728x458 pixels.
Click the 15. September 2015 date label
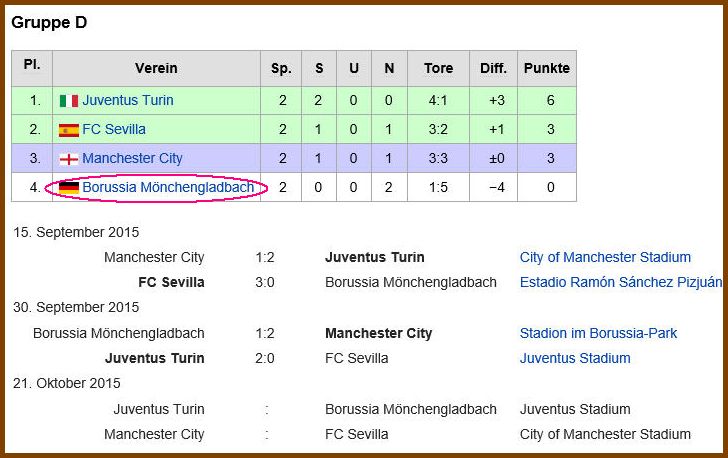[76, 232]
